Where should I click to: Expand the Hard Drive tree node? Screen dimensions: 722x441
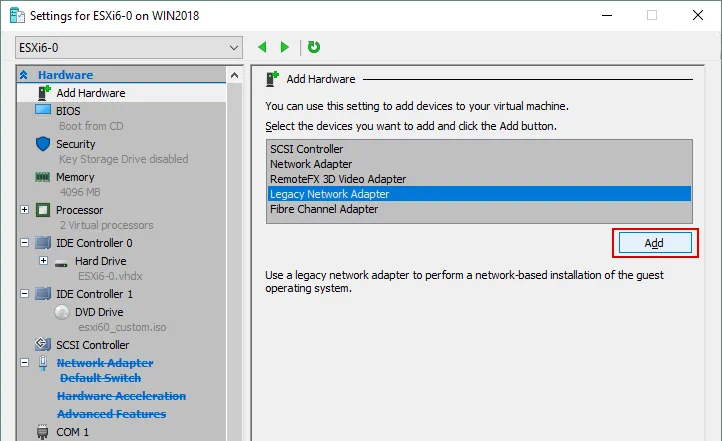point(43,261)
